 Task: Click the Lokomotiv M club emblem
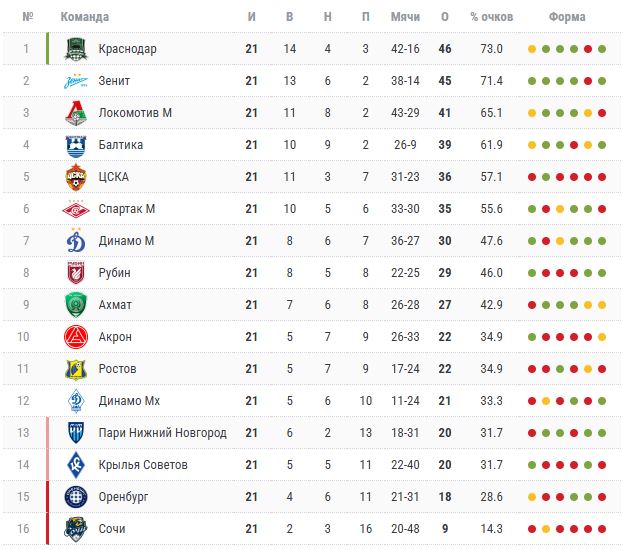(x=76, y=113)
